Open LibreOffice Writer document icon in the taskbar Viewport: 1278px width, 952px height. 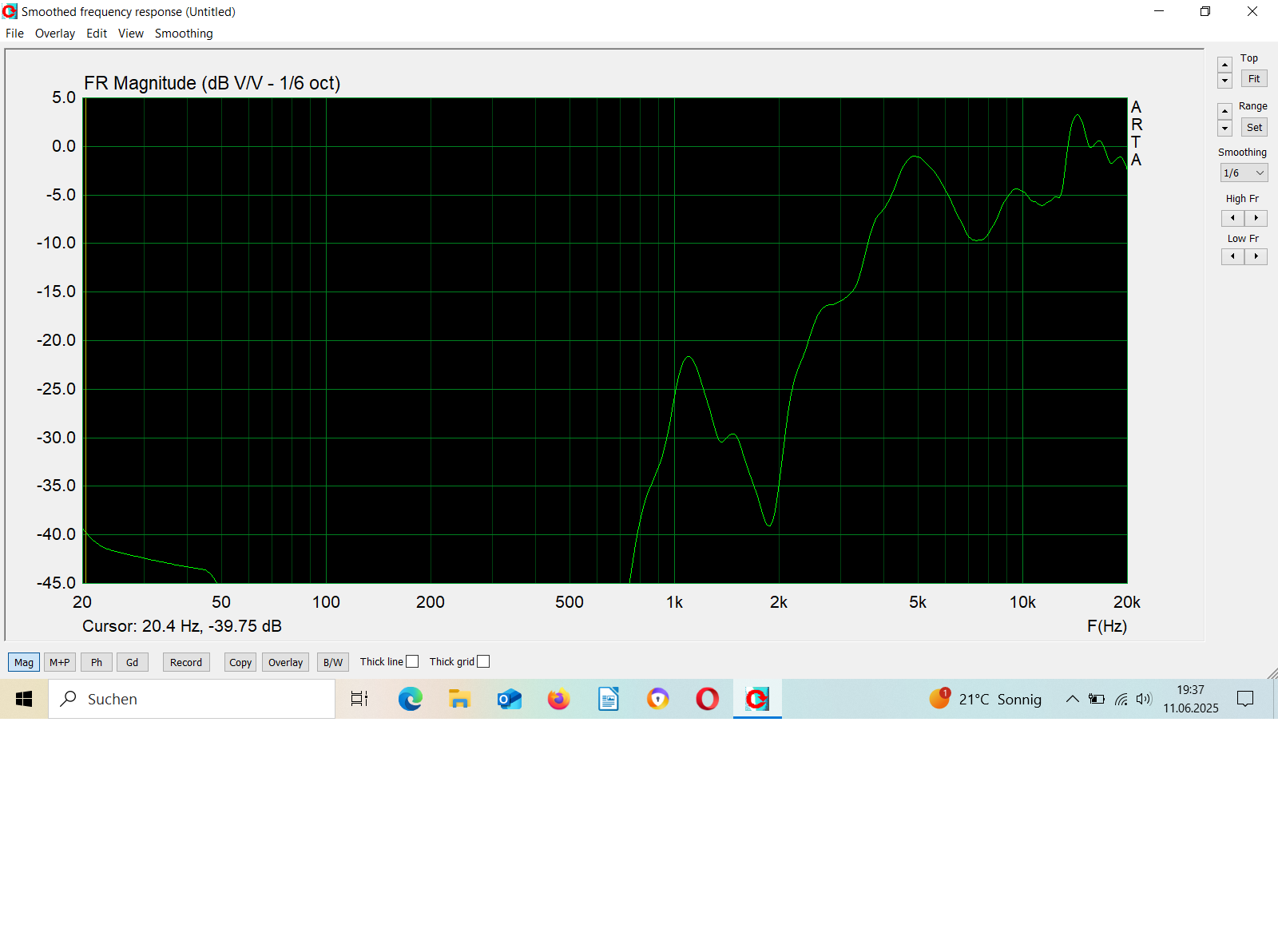point(608,699)
